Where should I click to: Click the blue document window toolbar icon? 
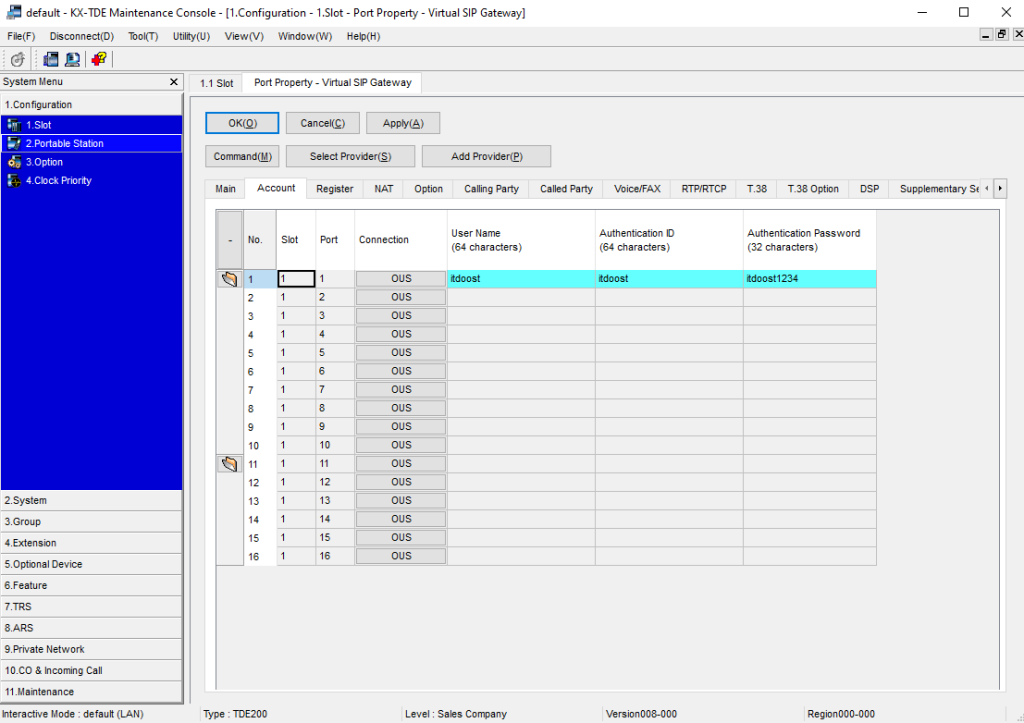[51, 59]
